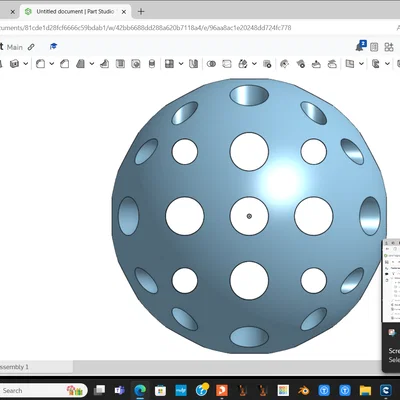Select the Chamfer tool

tap(65, 64)
